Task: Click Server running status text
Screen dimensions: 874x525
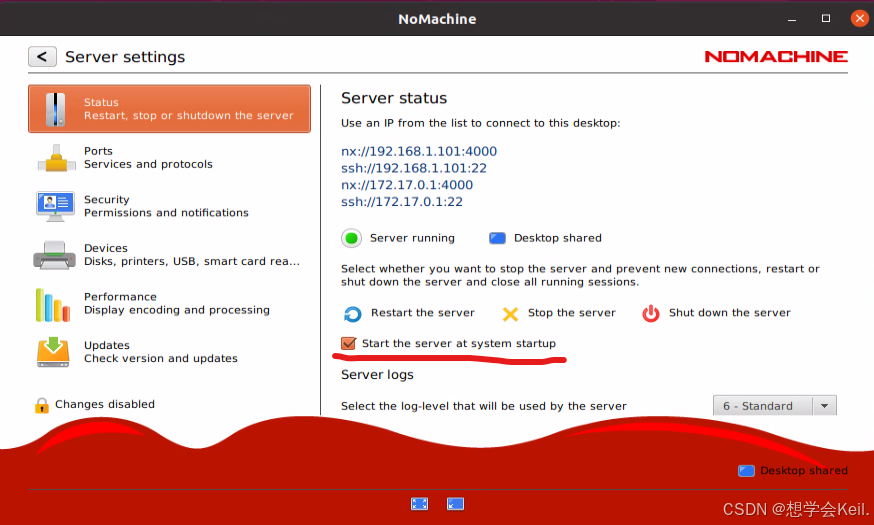Action: [412, 238]
